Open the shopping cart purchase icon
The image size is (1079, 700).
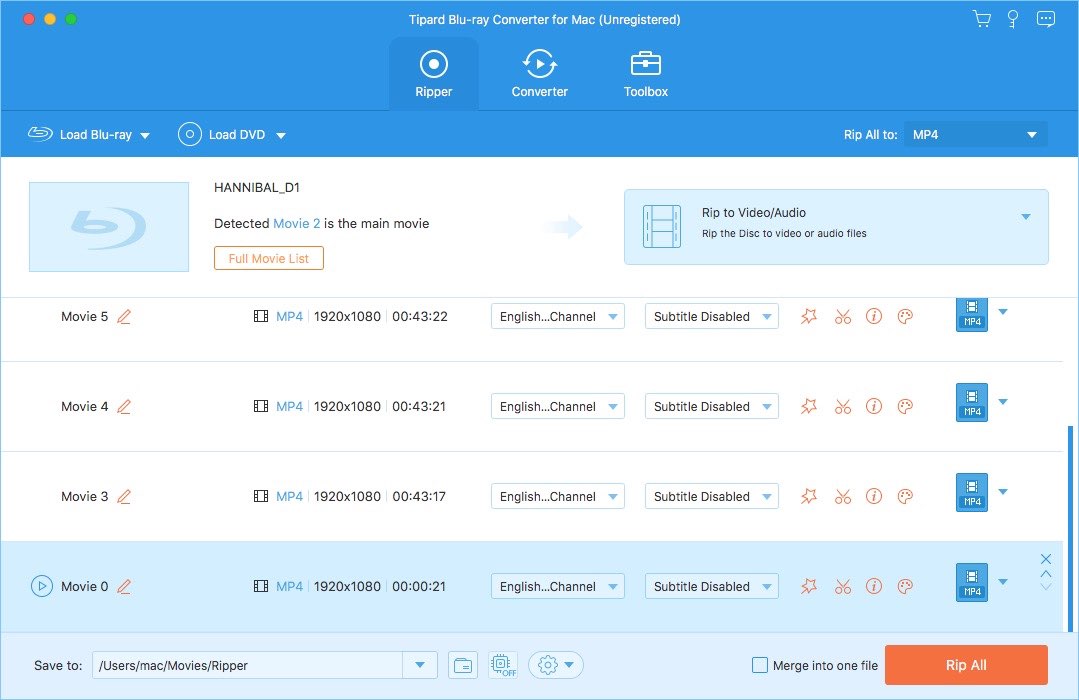pyautogui.click(x=982, y=19)
